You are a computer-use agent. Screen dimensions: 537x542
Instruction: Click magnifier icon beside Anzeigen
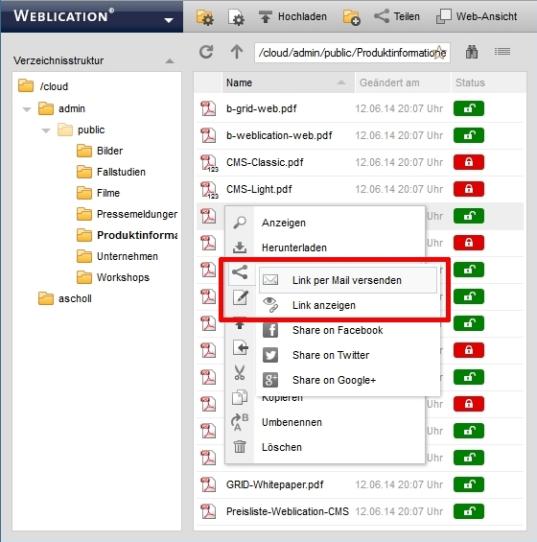[239, 223]
